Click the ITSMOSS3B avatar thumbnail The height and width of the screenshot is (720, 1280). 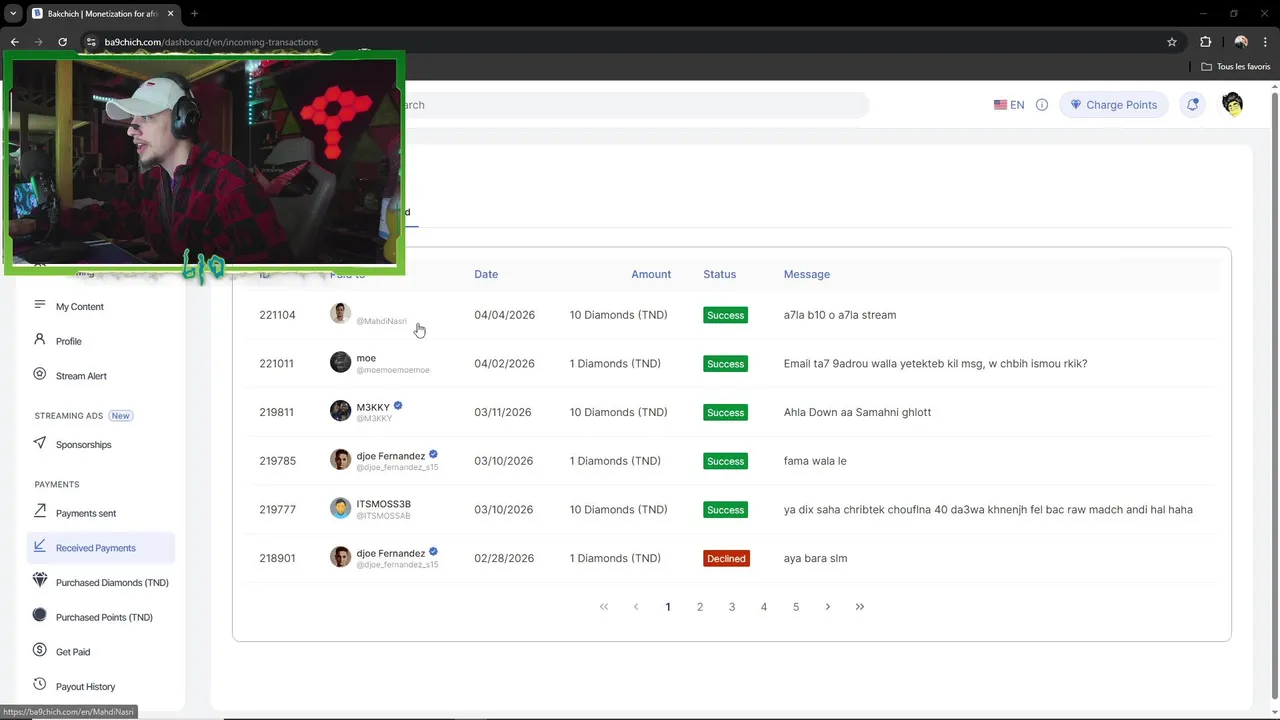click(341, 508)
